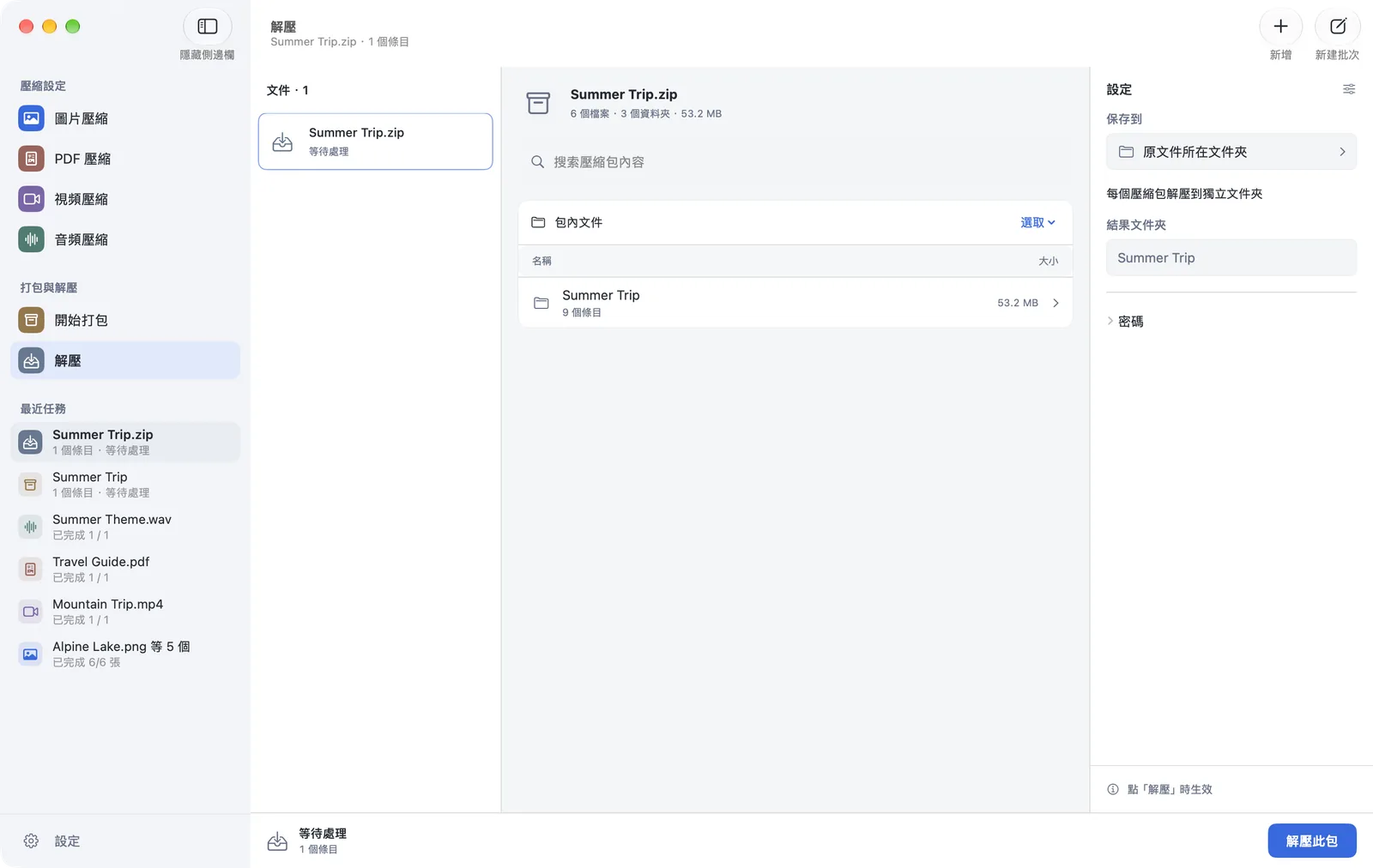Open the 圖片壓縮 image compression icon
The width and height of the screenshot is (1373, 868).
(x=32, y=118)
